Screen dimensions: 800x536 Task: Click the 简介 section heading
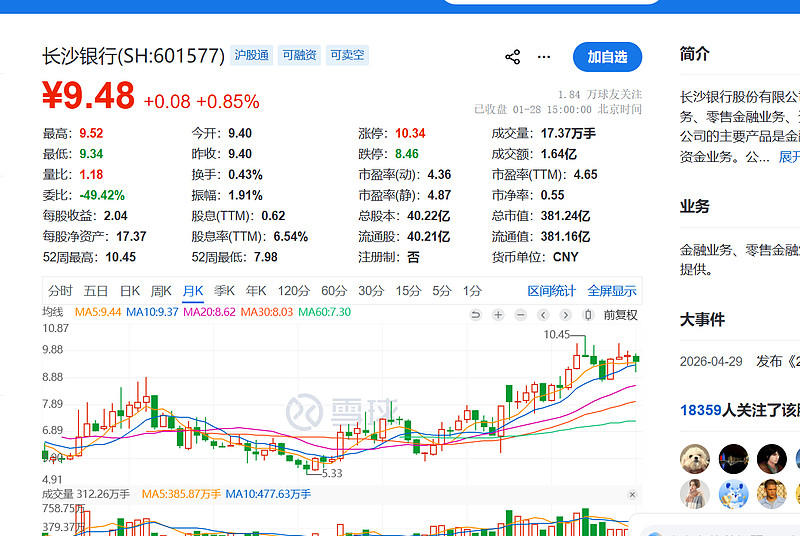694,54
